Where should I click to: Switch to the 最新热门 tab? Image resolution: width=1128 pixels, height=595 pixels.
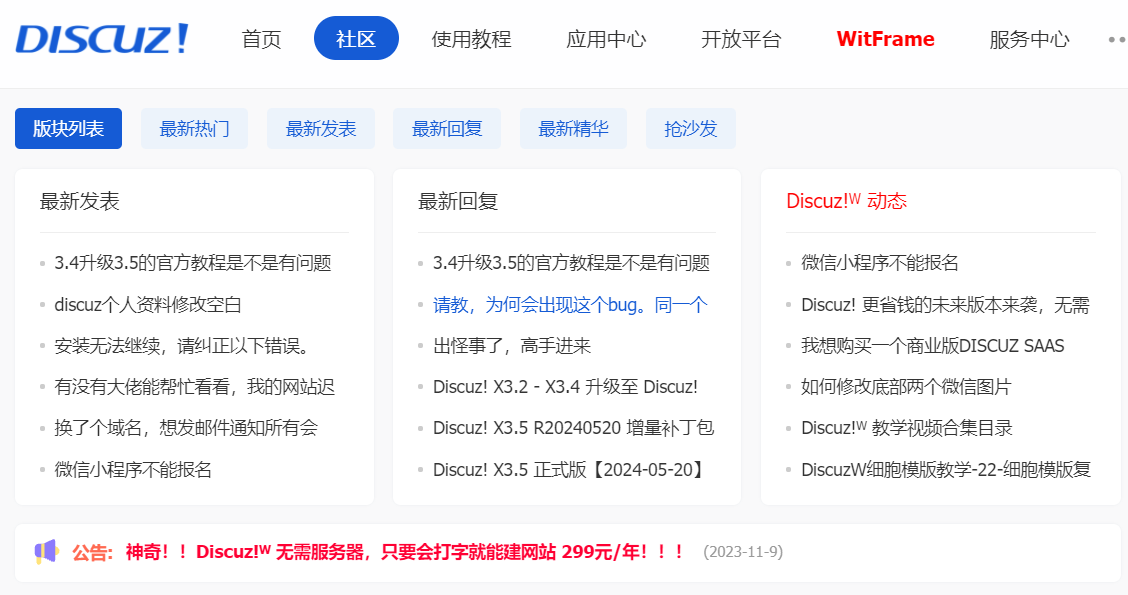(194, 128)
